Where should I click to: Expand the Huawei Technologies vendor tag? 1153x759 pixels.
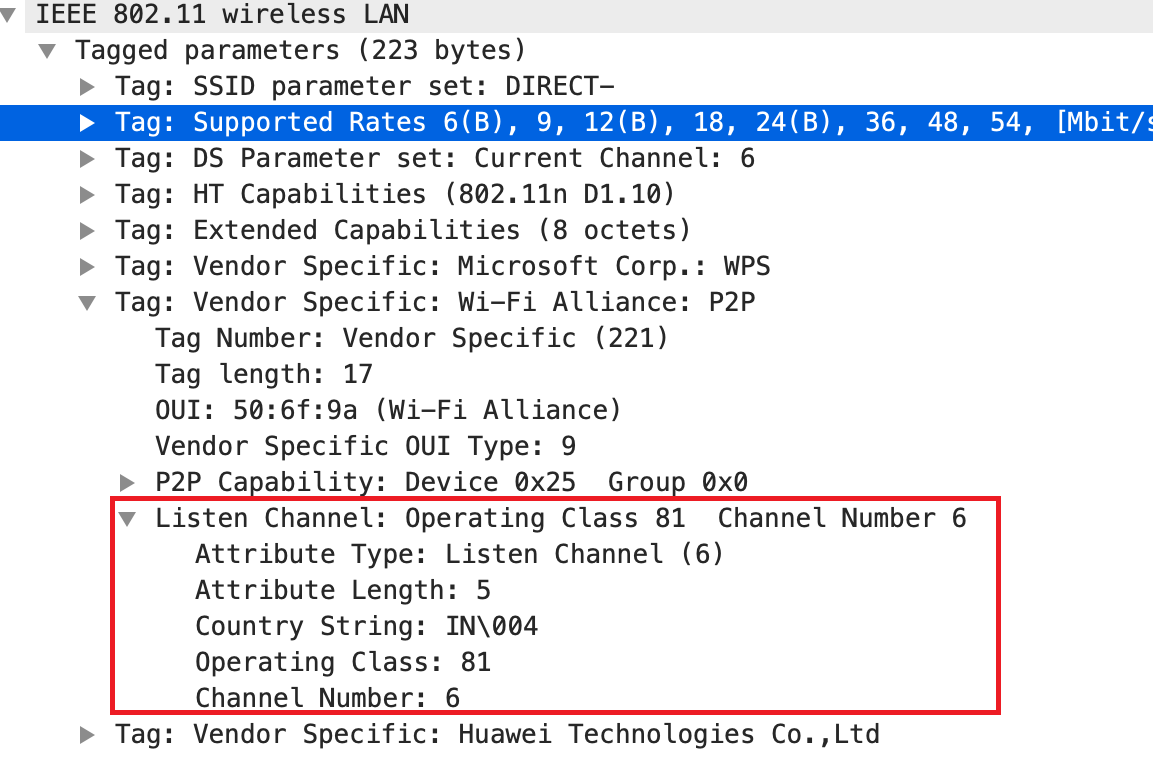[x=88, y=734]
